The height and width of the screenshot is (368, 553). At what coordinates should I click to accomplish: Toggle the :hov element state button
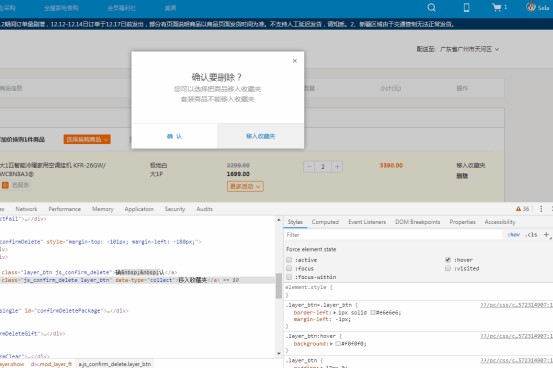[514, 235]
